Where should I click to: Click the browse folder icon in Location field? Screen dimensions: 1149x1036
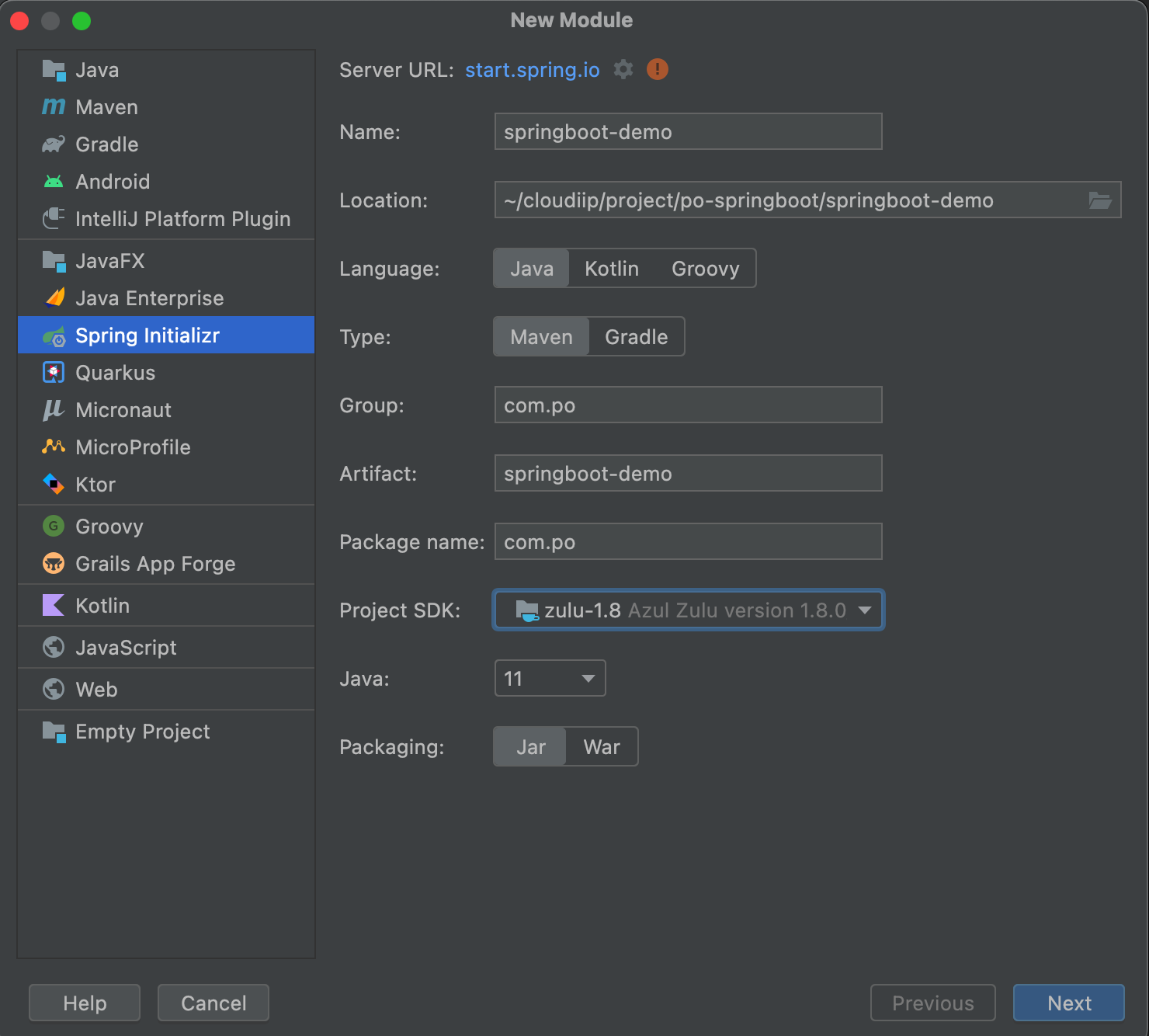[1099, 200]
